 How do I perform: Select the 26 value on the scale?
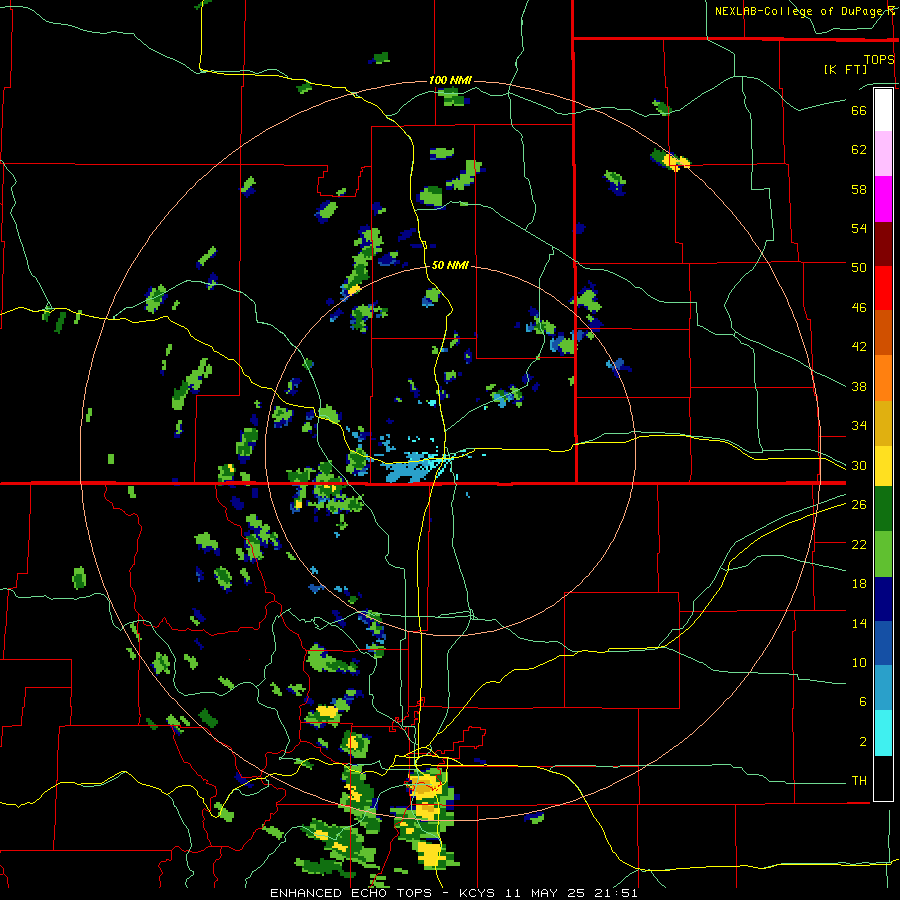[x=859, y=505]
